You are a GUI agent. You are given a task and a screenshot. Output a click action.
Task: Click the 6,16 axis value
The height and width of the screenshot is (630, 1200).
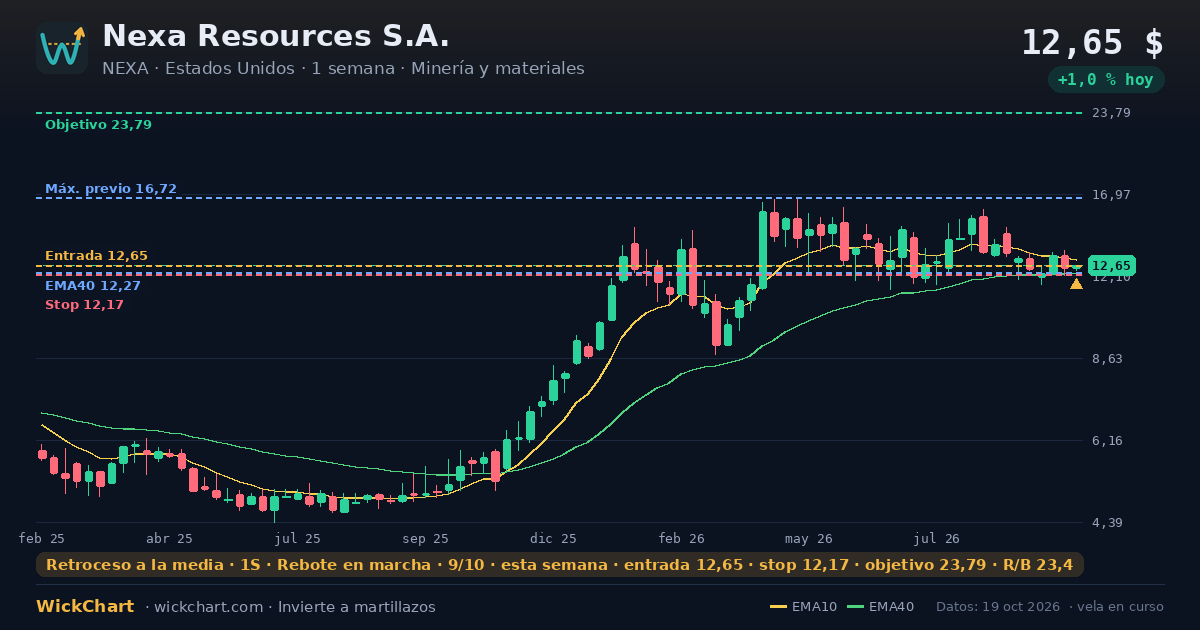tap(1107, 441)
